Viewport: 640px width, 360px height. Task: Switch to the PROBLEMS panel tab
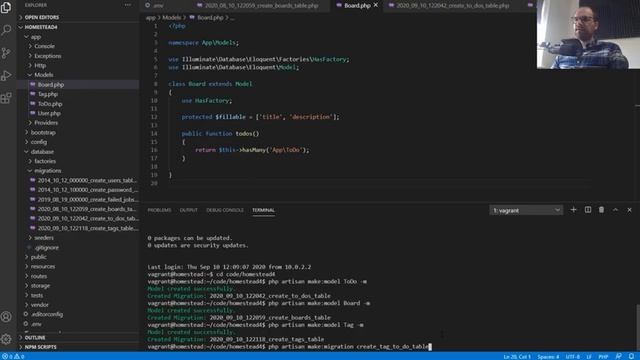coord(159,210)
